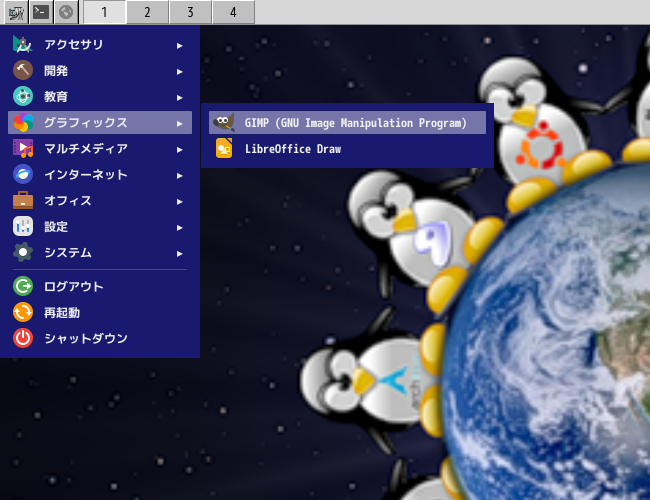650x500 pixels.
Task: Launch LibreOffice Draw from submenu
Action: click(347, 148)
